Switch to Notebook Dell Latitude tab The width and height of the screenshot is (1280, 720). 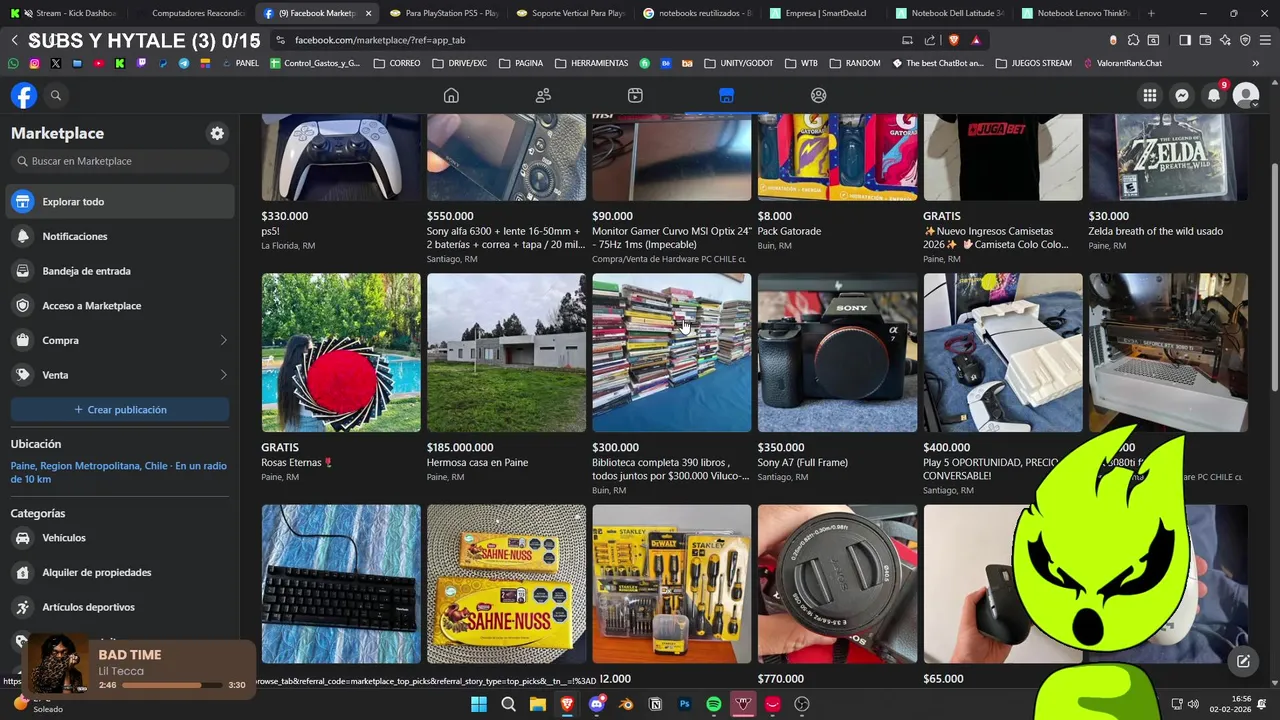coord(950,13)
